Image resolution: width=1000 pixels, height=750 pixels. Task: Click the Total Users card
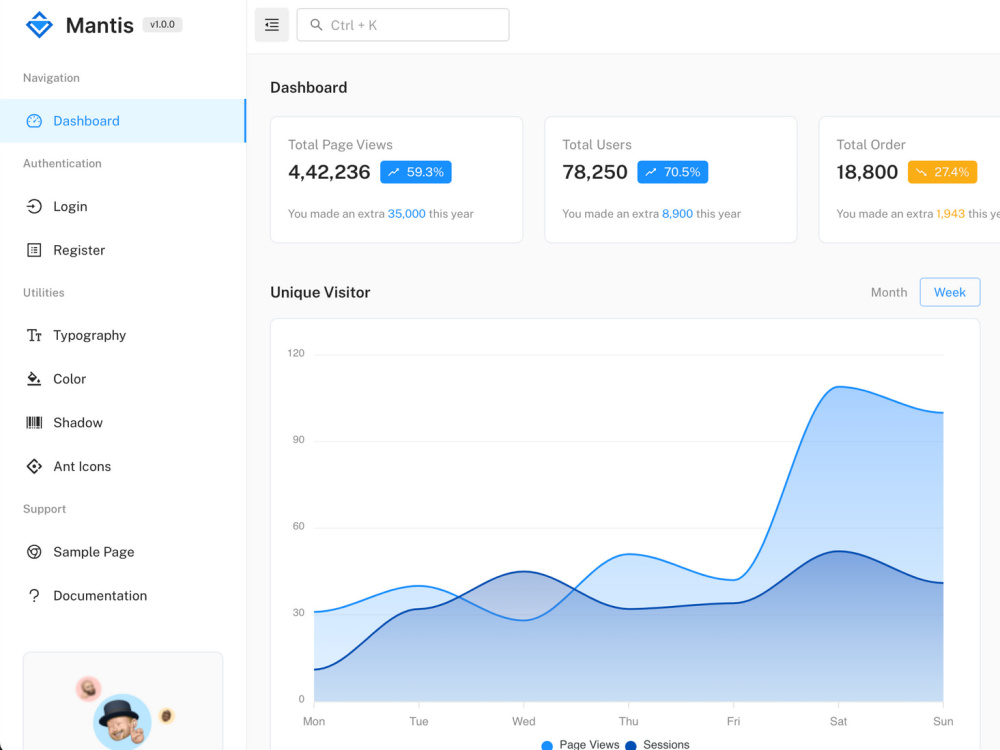(671, 179)
